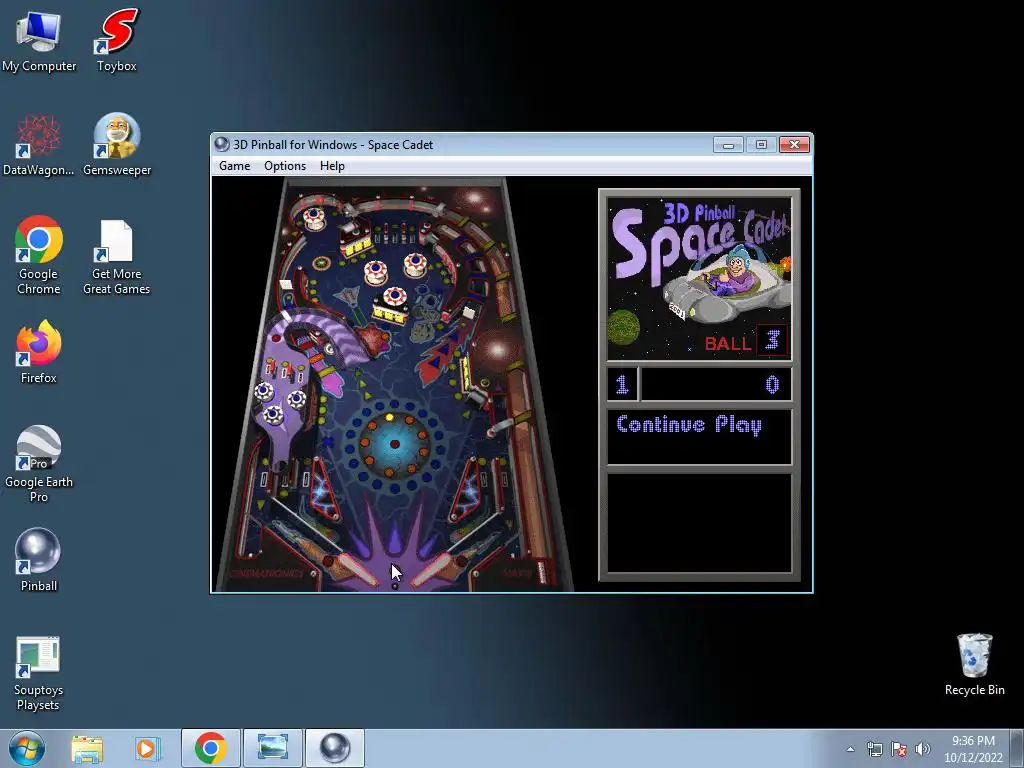Select the Firefox desktop icon
This screenshot has width=1024, height=768.
tap(39, 353)
